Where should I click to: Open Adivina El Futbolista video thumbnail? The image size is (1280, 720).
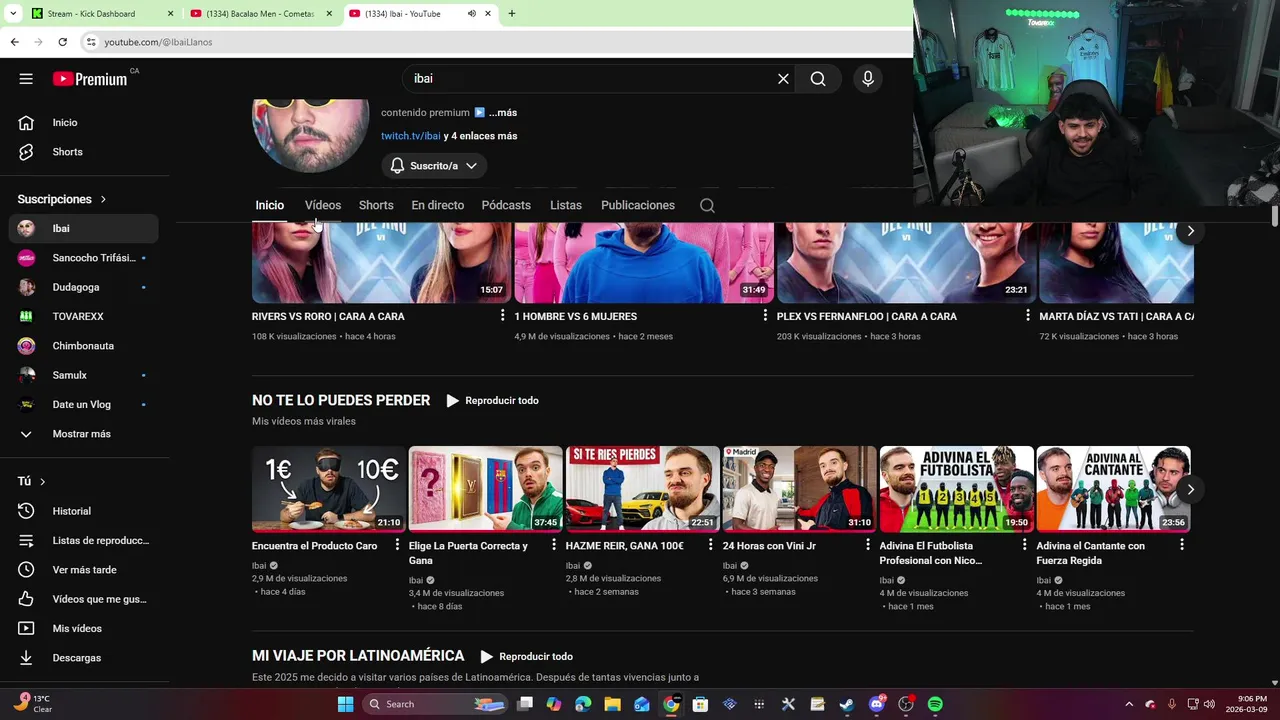[x=956, y=488]
